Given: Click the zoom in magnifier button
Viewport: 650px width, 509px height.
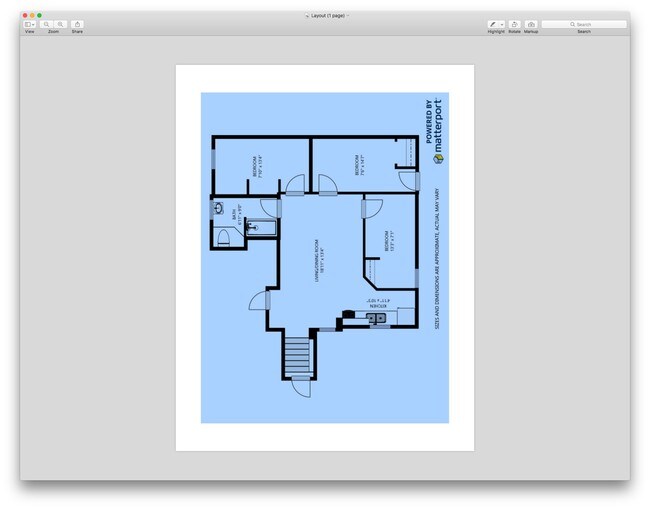Looking at the screenshot, I should [61, 24].
